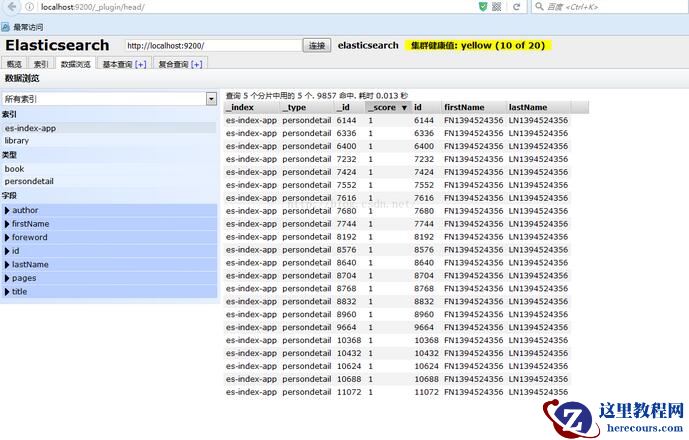Click the _id cell 8960
The height and width of the screenshot is (440, 689).
(346, 315)
